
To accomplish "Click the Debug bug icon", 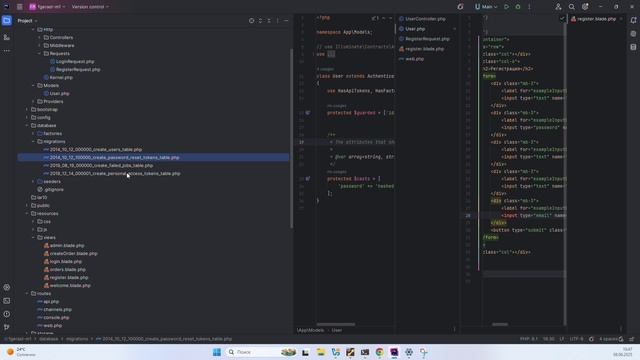I will pos(518,7).
